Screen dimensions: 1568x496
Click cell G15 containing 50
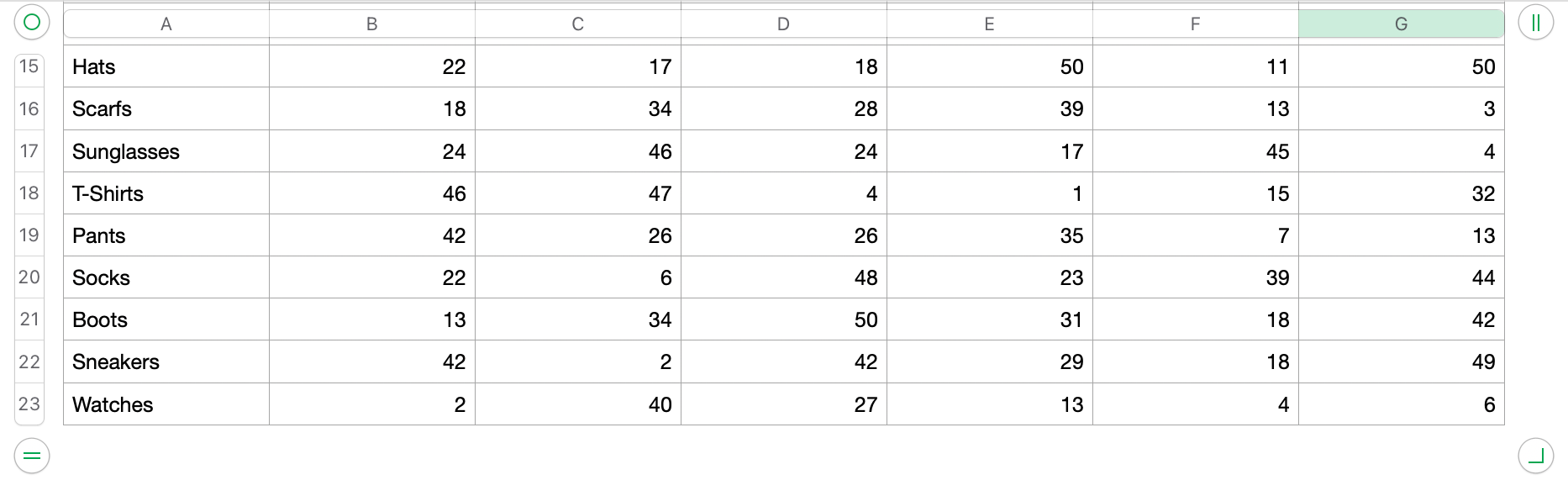tap(1401, 66)
